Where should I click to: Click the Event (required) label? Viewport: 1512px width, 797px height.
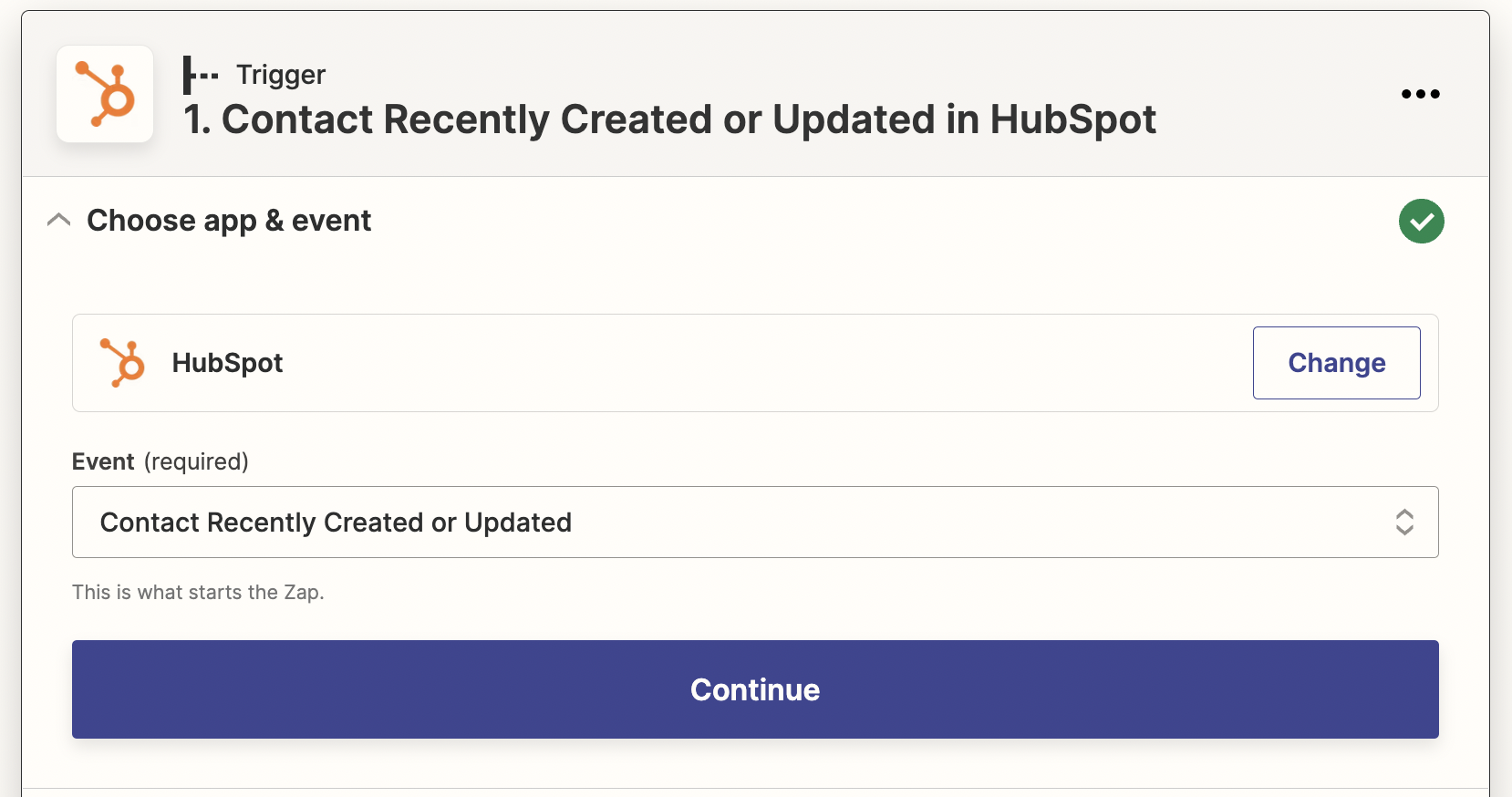161,461
